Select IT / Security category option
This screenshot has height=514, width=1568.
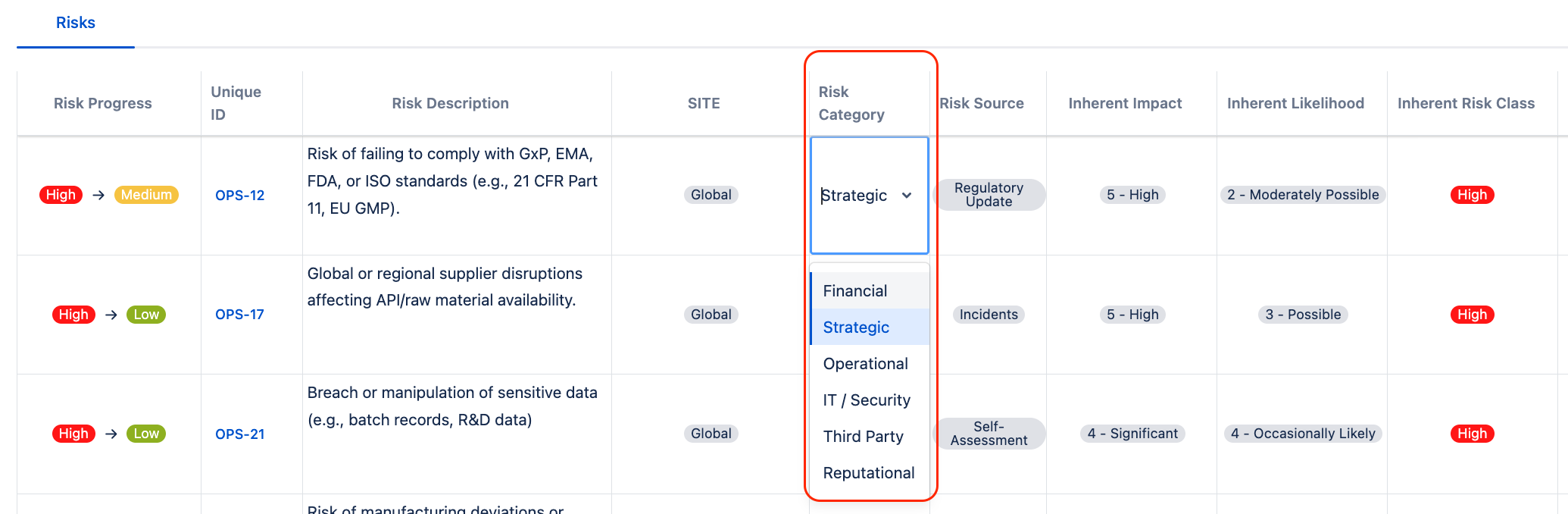867,400
